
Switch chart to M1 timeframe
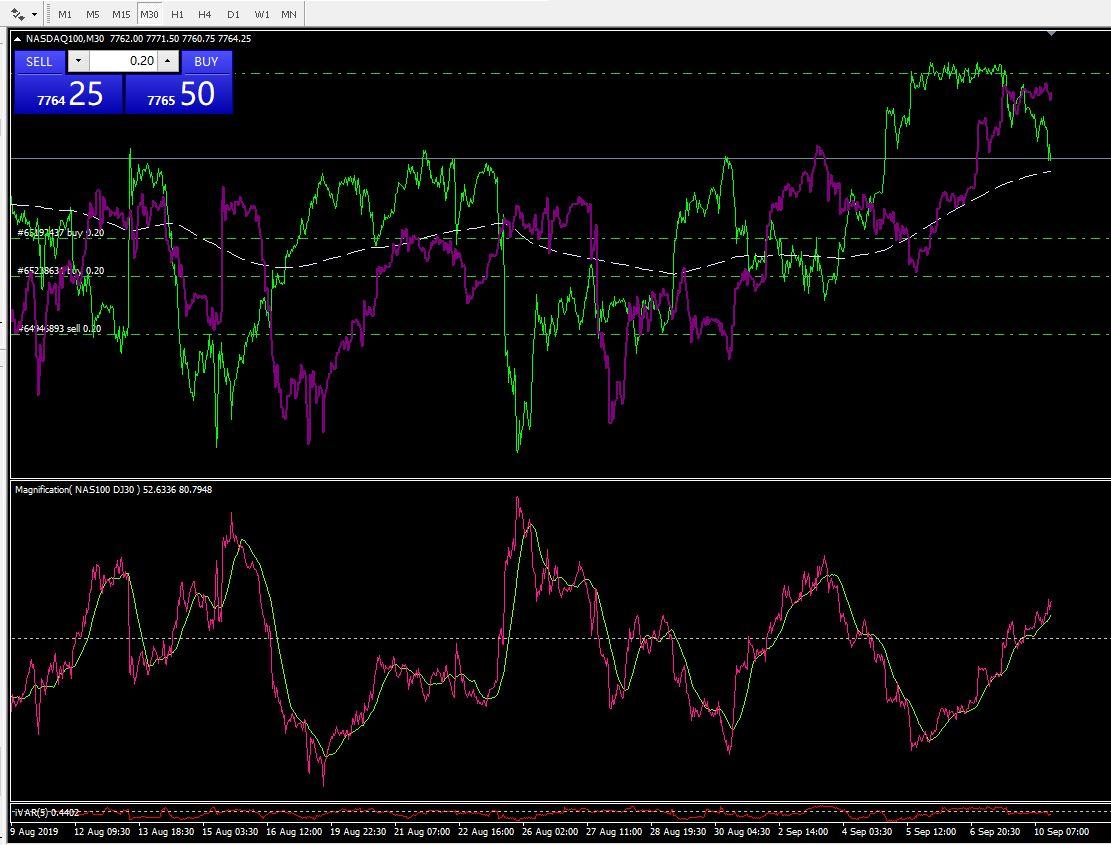tap(64, 14)
